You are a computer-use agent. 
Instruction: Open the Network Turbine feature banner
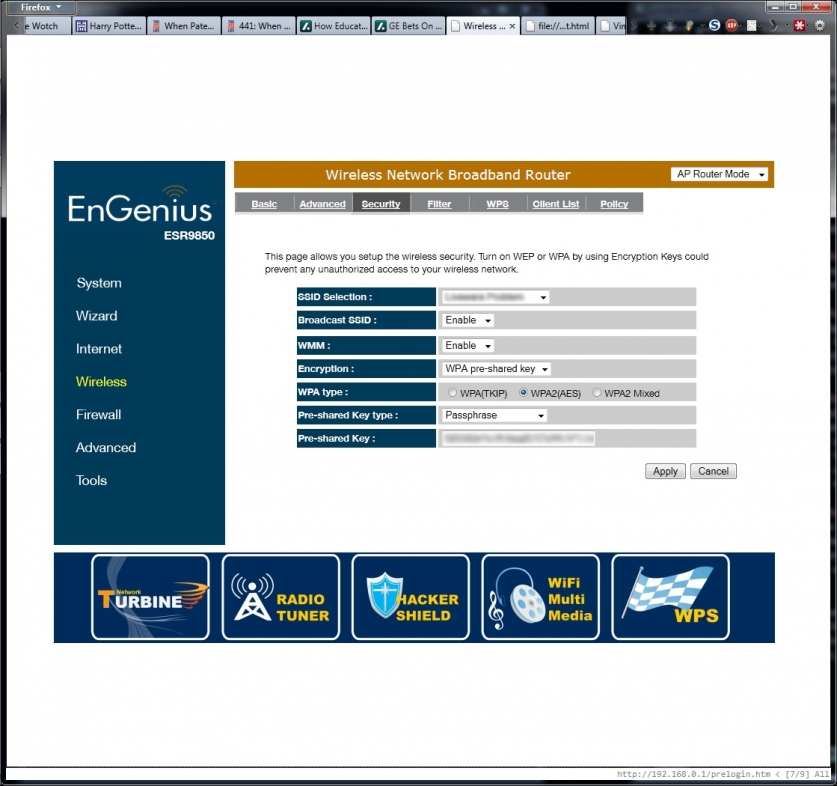click(150, 597)
